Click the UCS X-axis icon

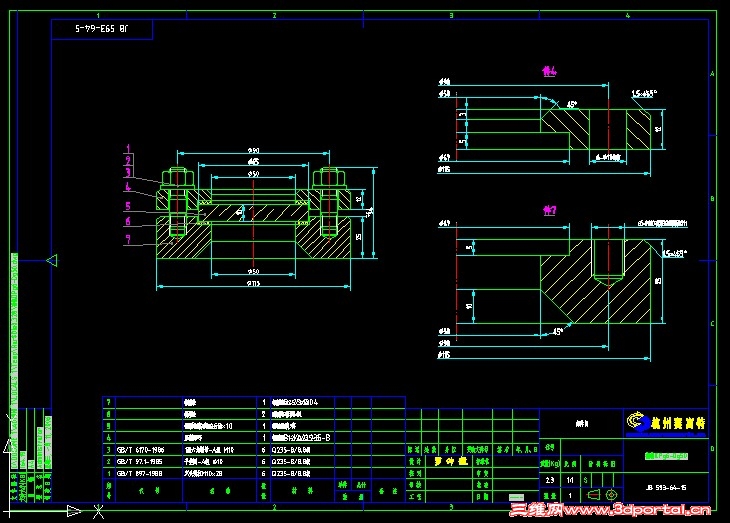[98, 512]
